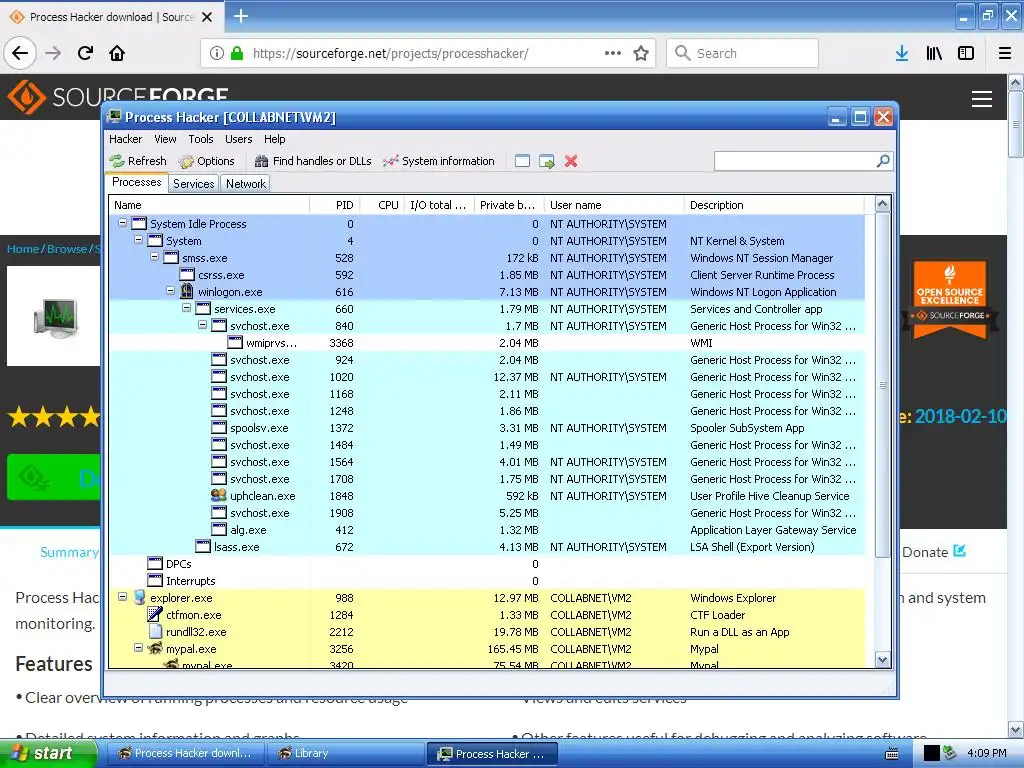The image size is (1024, 768).
Task: Click the browser Search box
Action: [743, 53]
